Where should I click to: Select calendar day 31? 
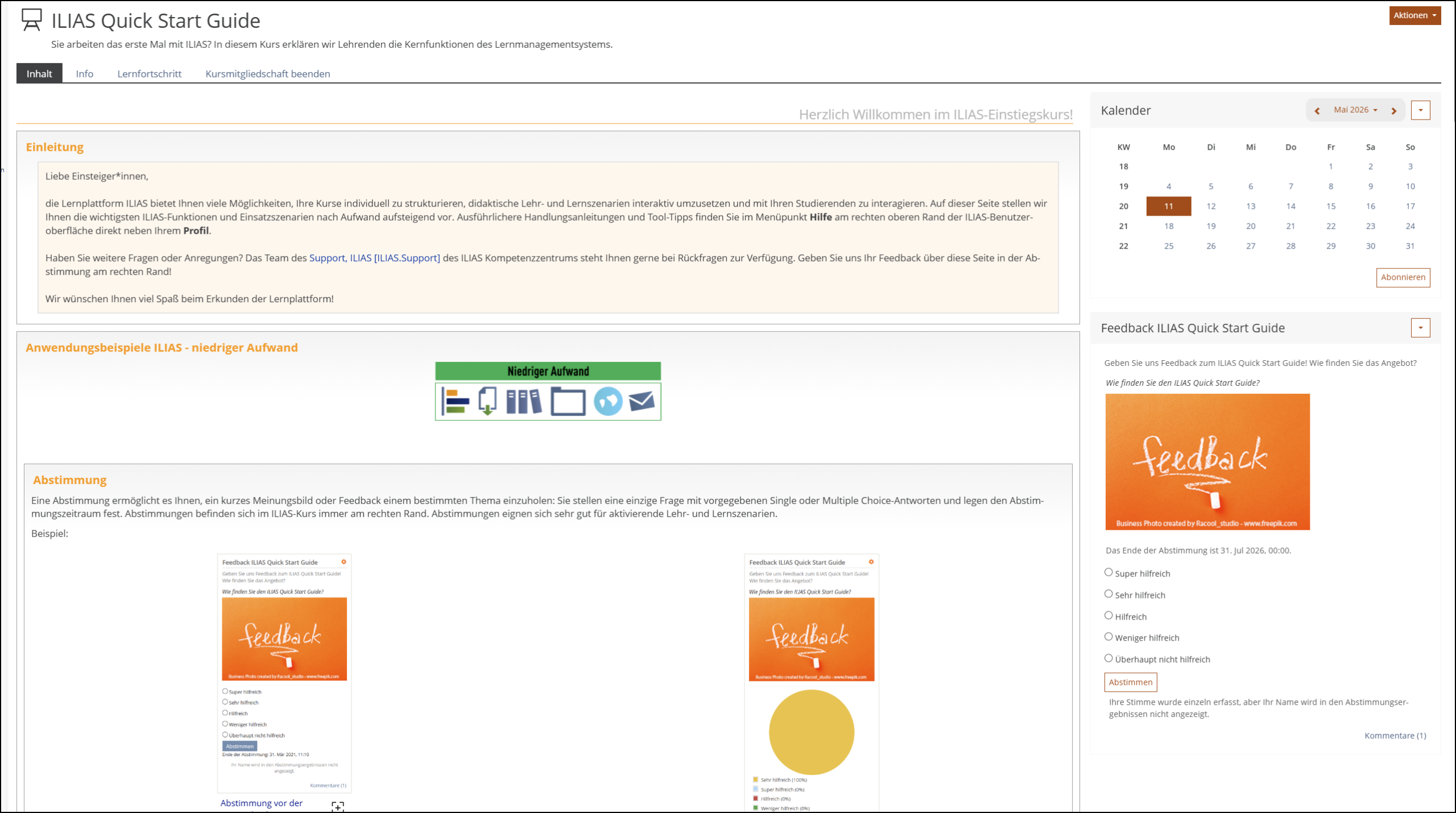(x=1410, y=246)
